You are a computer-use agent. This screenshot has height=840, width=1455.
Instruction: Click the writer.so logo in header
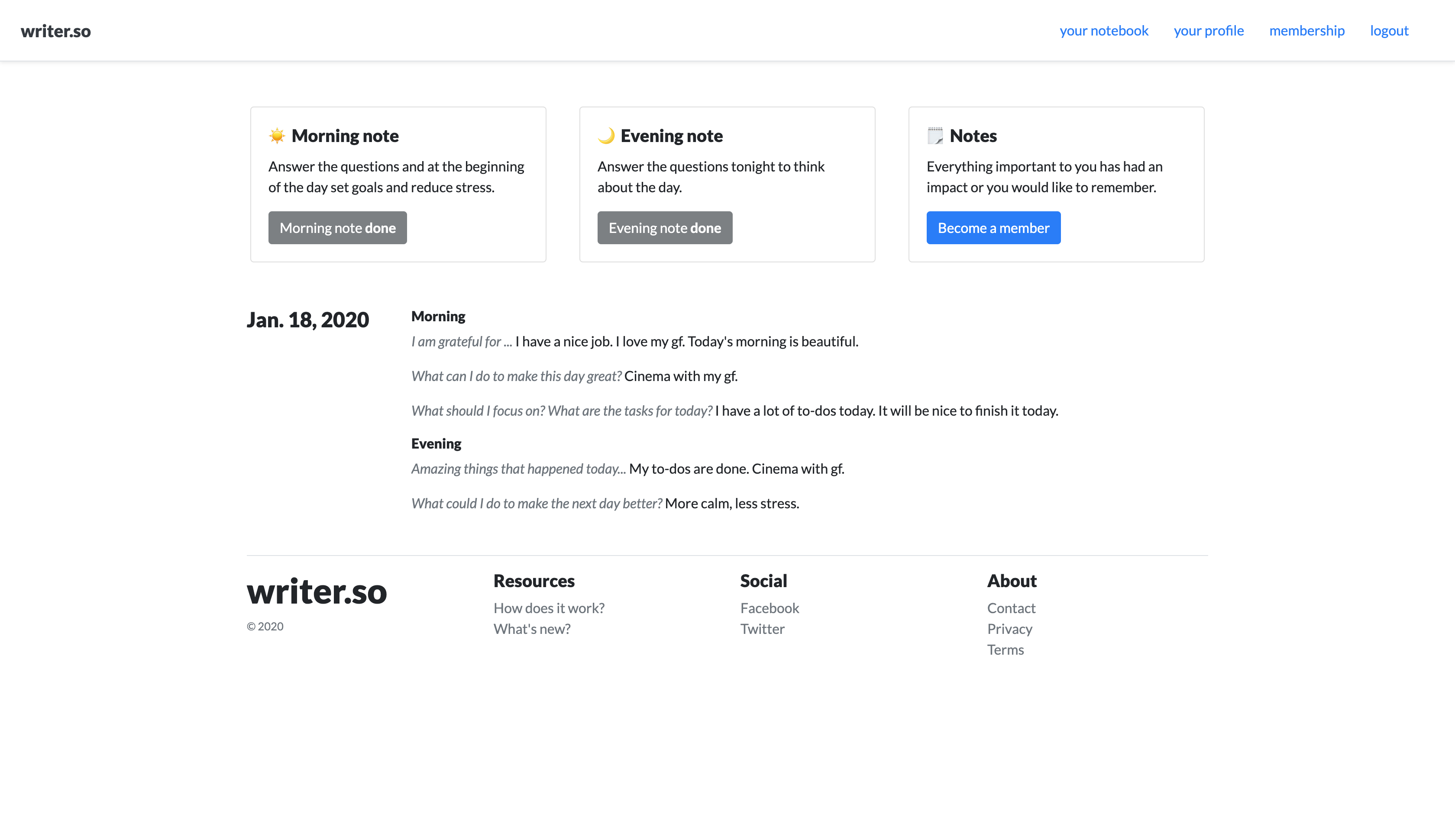(x=56, y=31)
